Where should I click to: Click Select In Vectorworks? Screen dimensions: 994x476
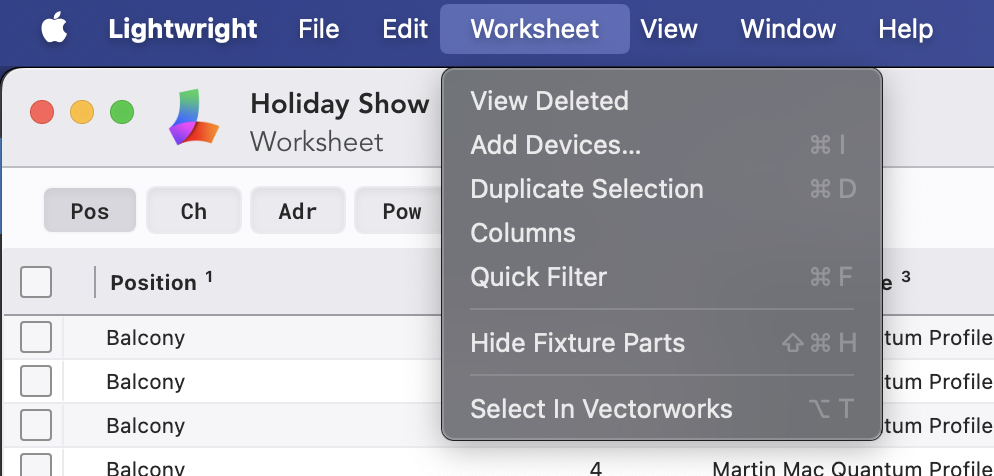coord(601,409)
